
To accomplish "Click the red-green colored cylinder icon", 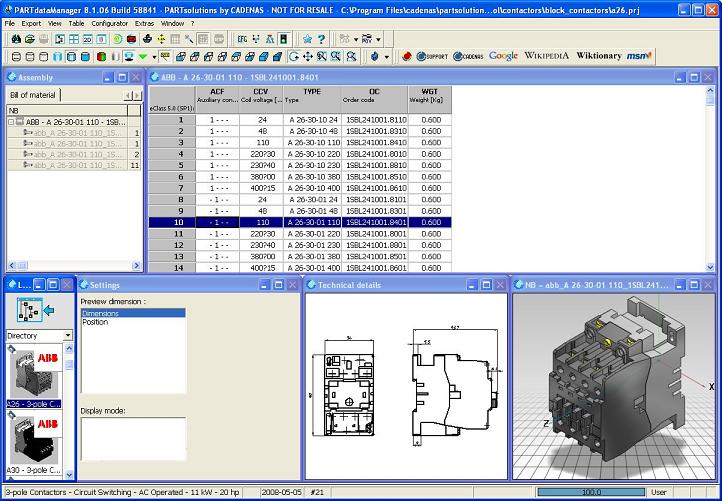I will [x=101, y=57].
